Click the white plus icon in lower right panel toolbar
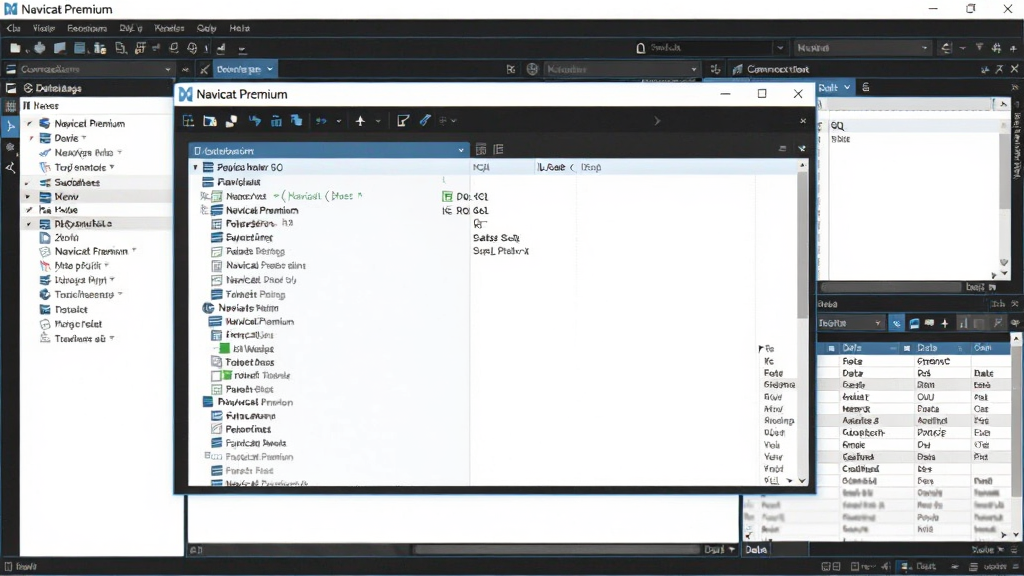Viewport: 1024px width, 576px height. (x=944, y=323)
